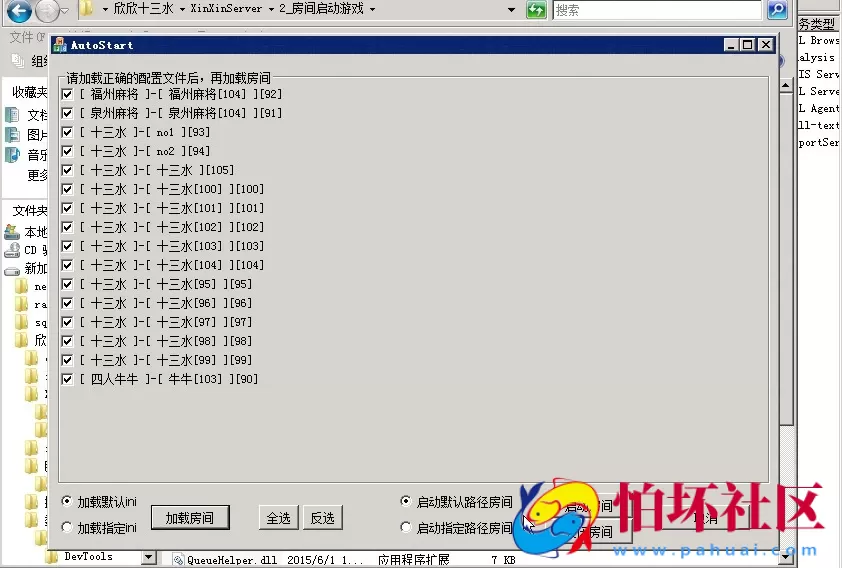Toggle the 十三水[99] room checkbox
This screenshot has height=568, width=842.
(x=67, y=360)
